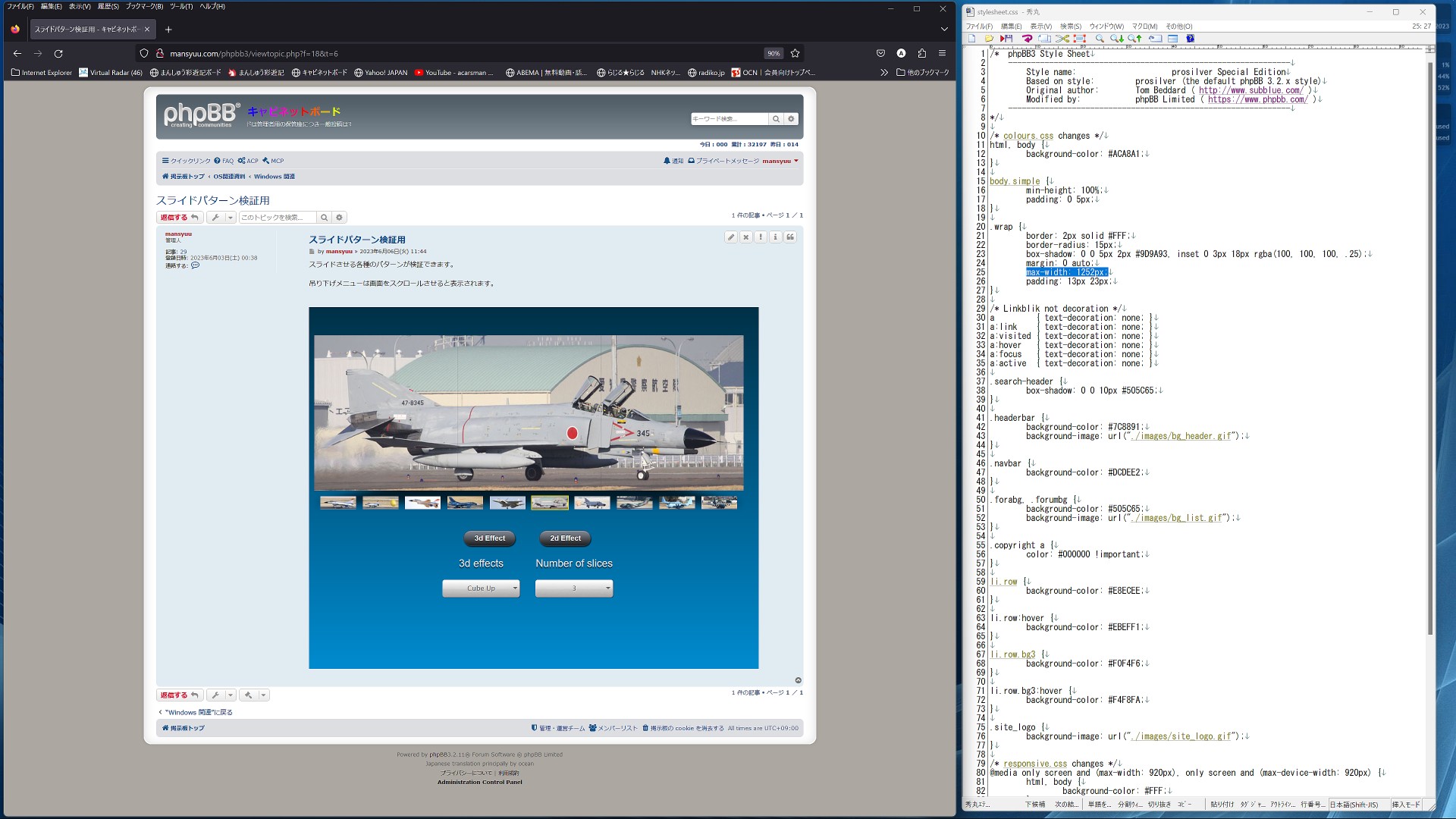
Task: Bookmark page with the star icon
Action: [x=795, y=53]
